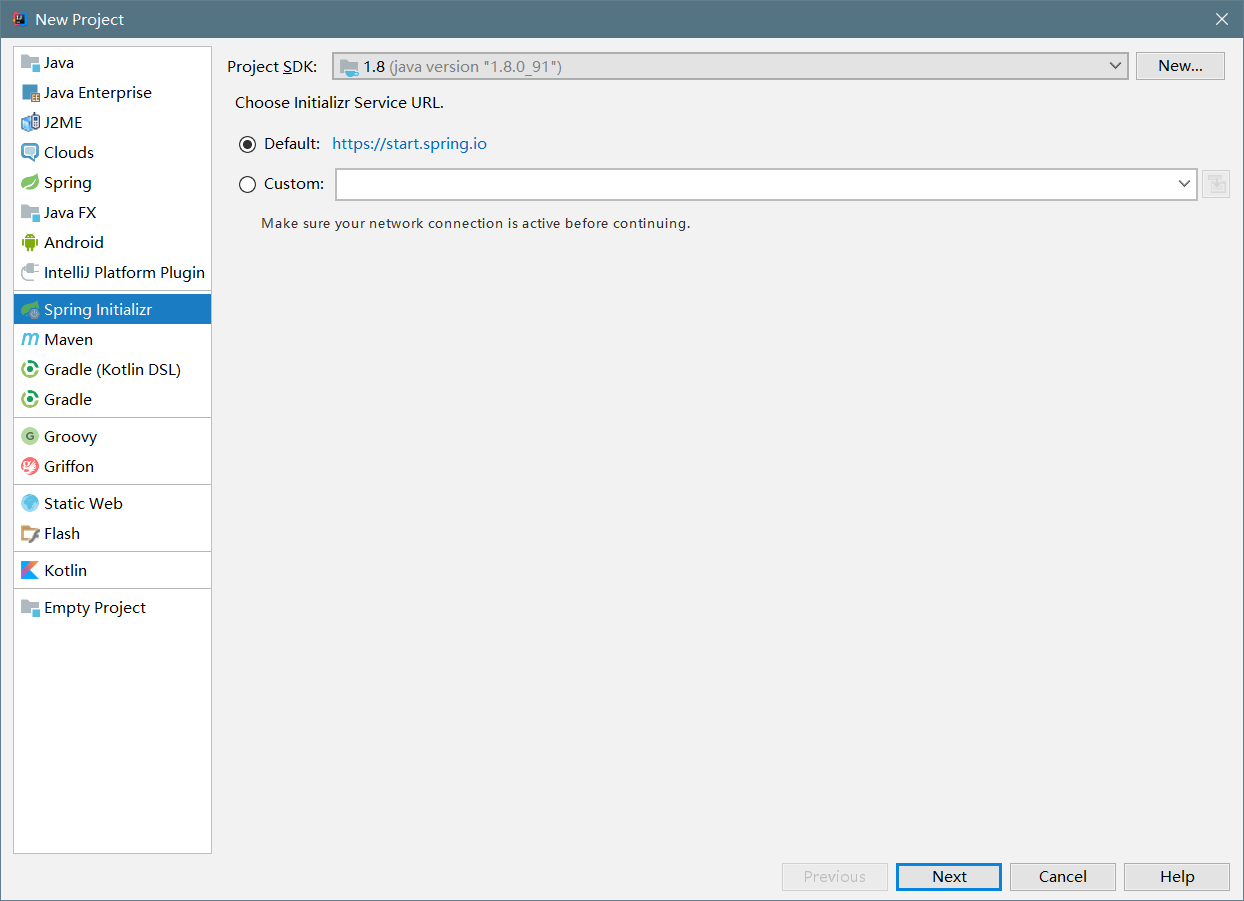Click the Next button
The width and height of the screenshot is (1244, 901).
point(949,877)
